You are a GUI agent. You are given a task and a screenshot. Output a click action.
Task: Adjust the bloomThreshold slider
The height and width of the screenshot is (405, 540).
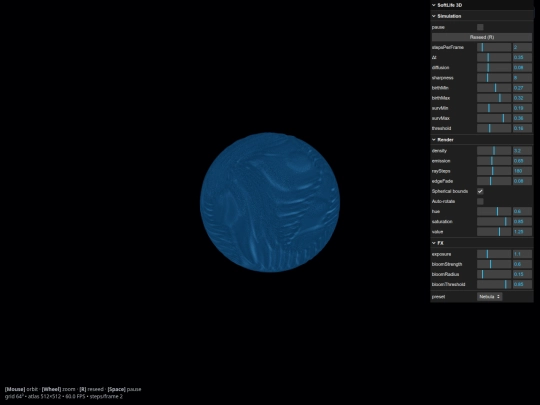[x=494, y=284]
